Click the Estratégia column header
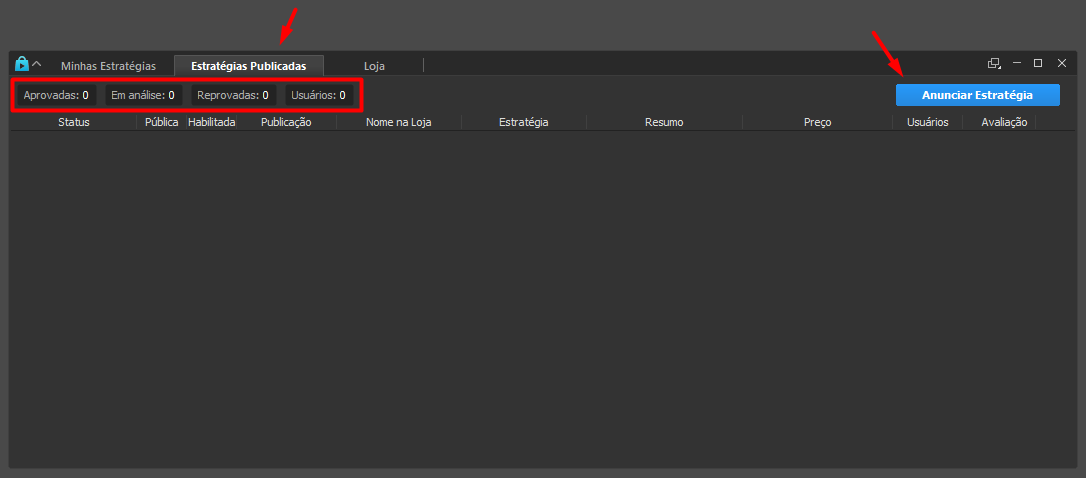 coord(524,122)
